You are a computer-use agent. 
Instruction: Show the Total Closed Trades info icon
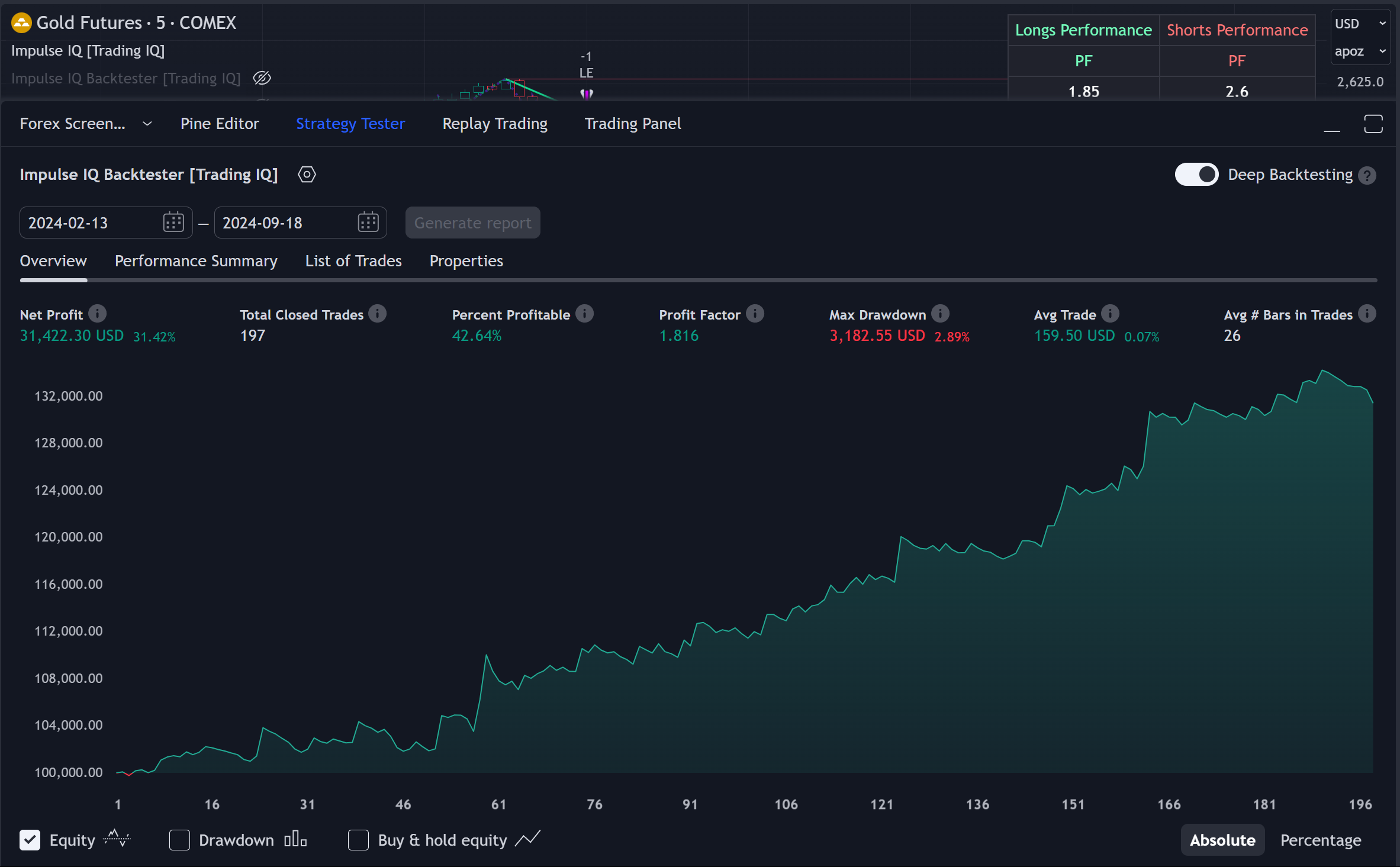click(377, 313)
